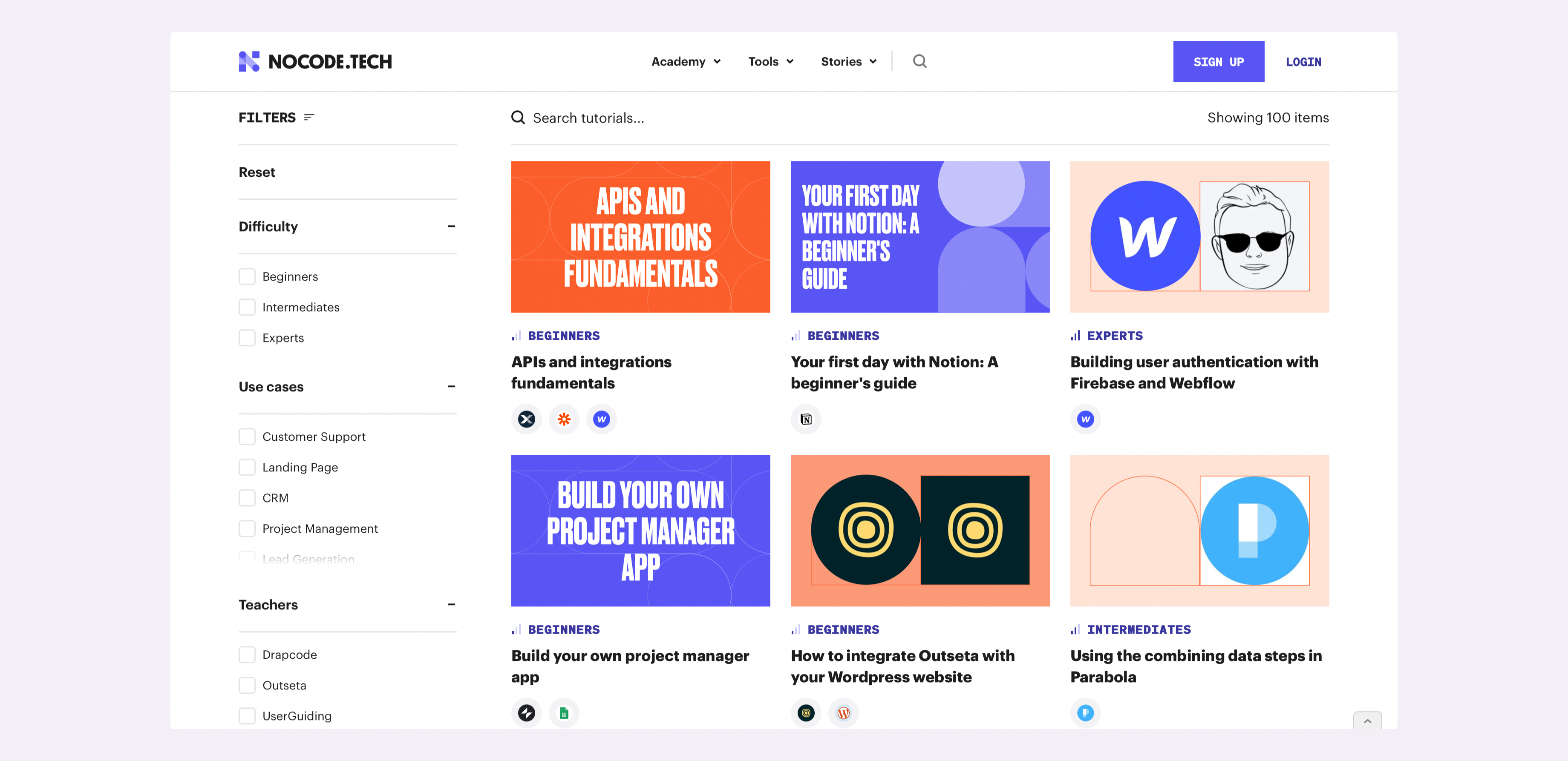
Task: Select the Outseta teacher checkbox
Action: (247, 686)
